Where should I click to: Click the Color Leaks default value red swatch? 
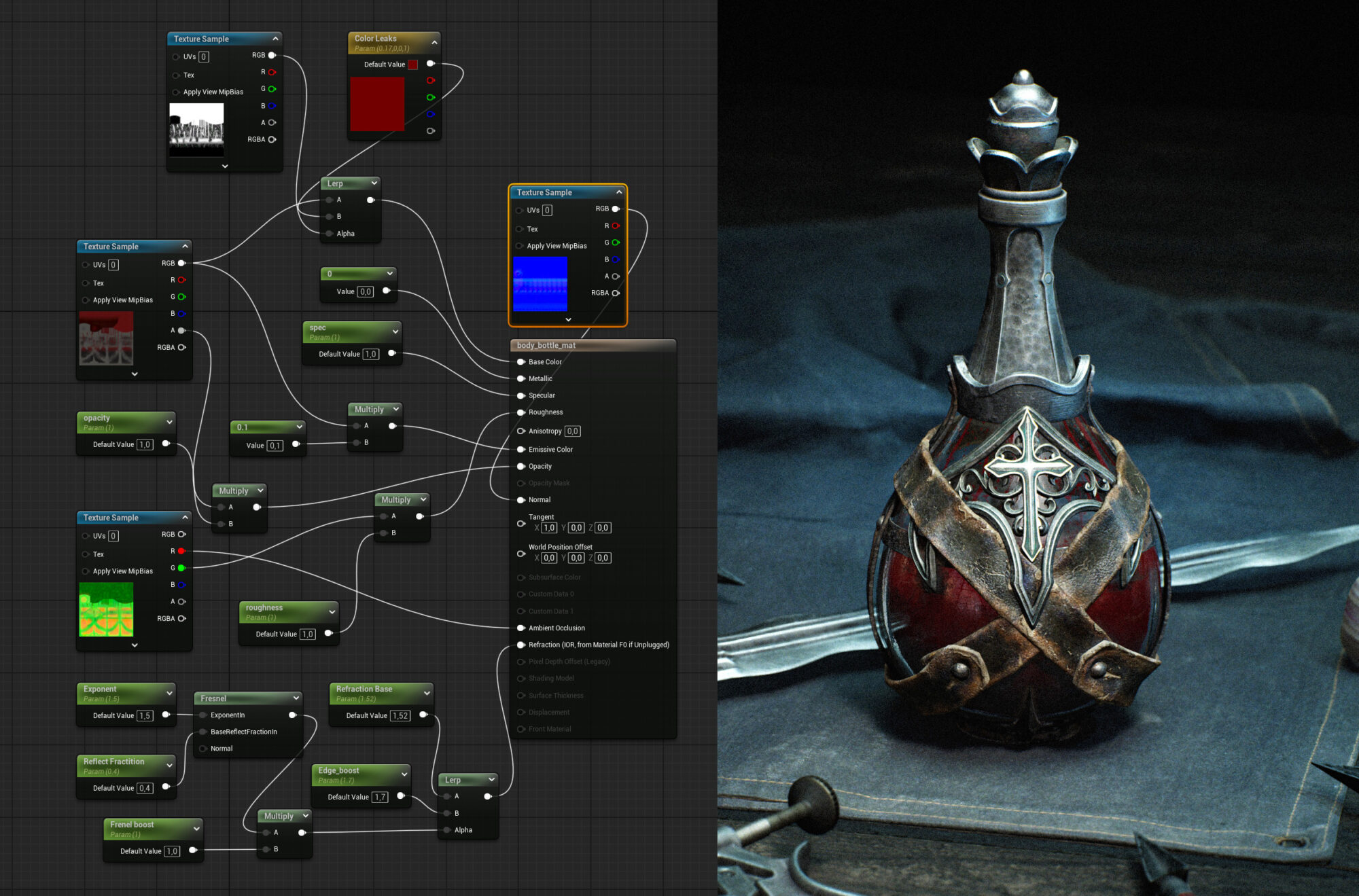(x=412, y=65)
